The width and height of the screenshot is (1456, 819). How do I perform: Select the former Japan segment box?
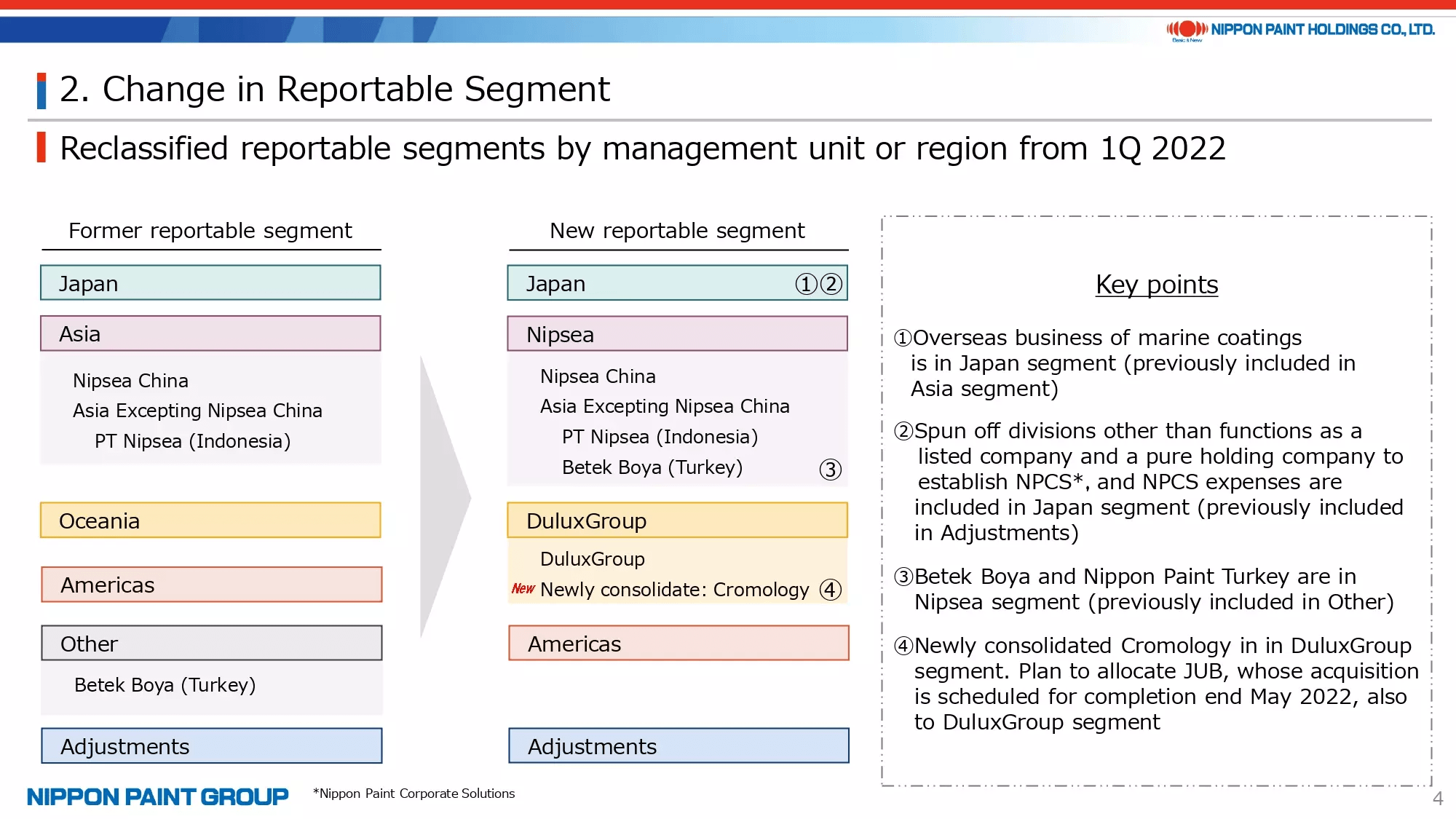[x=210, y=282]
